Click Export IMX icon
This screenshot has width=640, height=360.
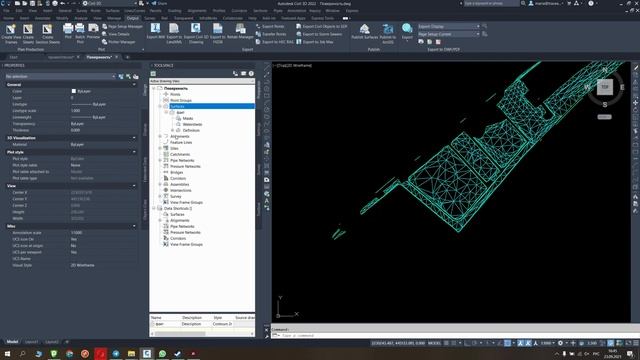click(156, 28)
